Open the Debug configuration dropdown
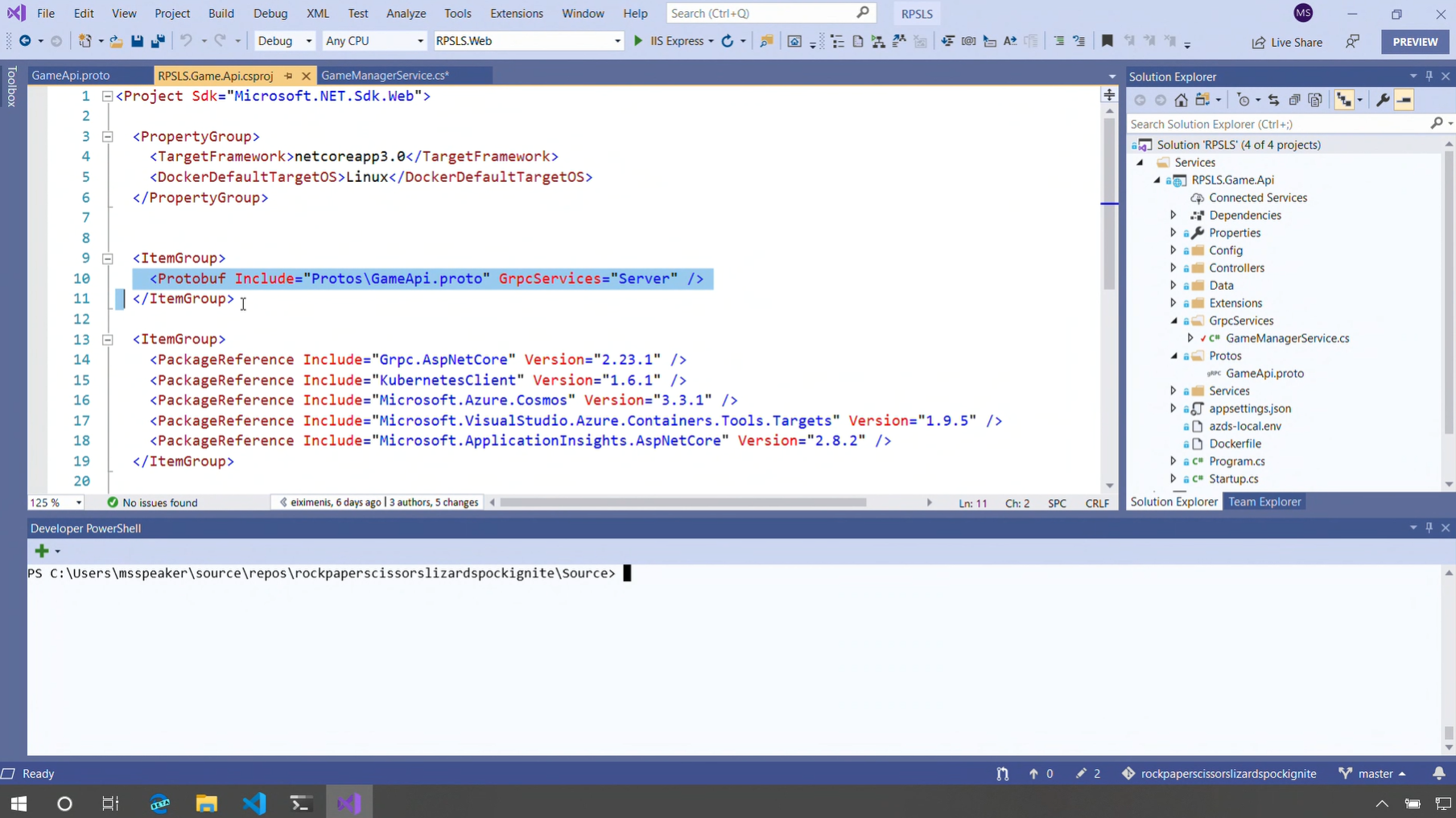 pyautogui.click(x=284, y=41)
